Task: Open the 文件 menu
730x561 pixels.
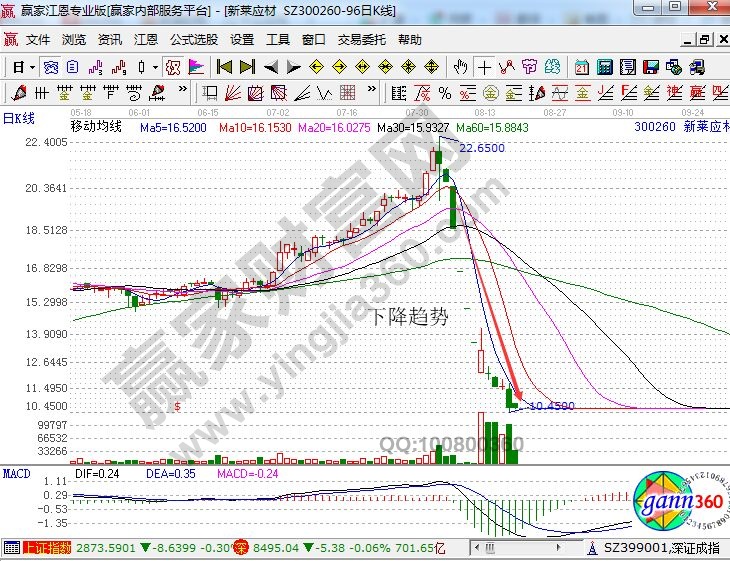Action: (x=38, y=40)
